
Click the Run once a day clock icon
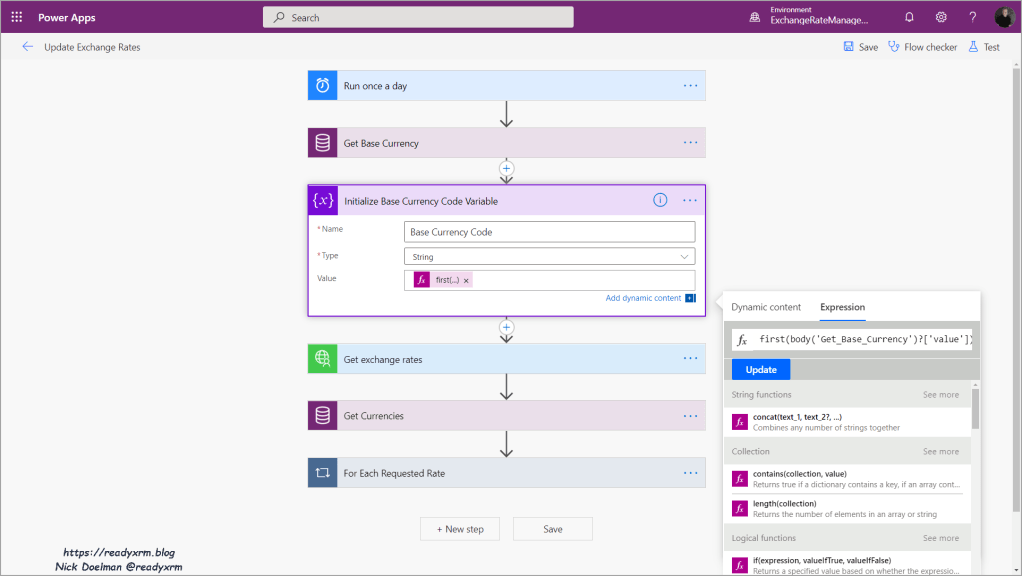(x=322, y=86)
